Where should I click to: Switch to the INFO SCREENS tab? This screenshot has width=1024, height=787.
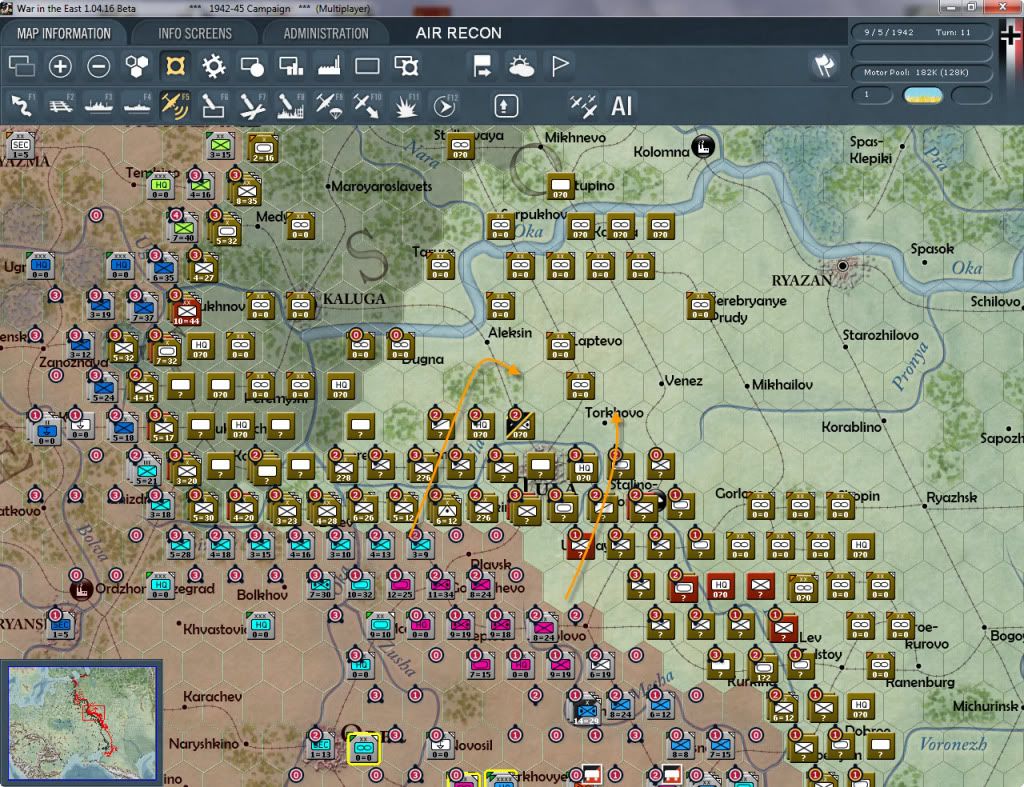[x=195, y=33]
